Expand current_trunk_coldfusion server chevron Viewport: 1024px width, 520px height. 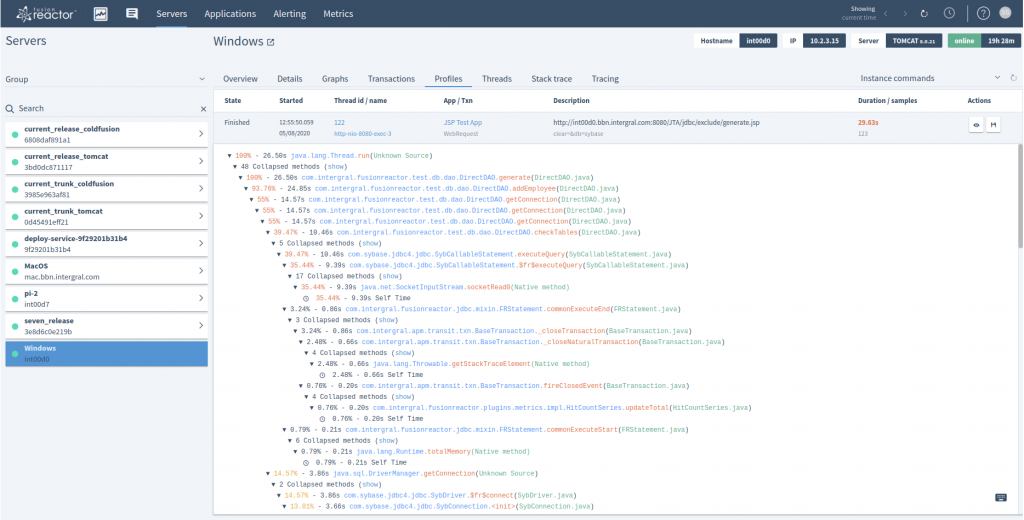point(200,189)
